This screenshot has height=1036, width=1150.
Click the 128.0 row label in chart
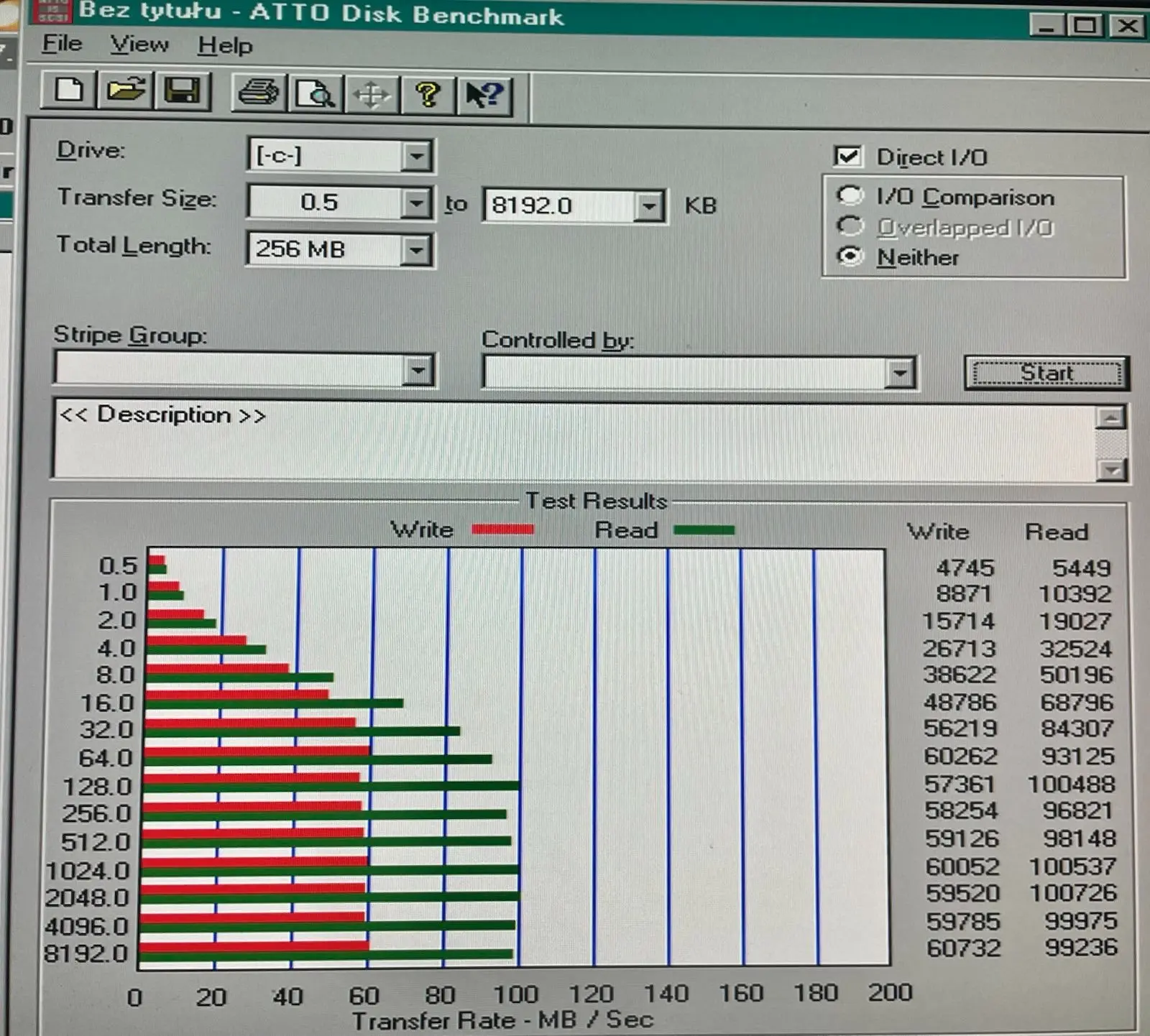(x=97, y=787)
